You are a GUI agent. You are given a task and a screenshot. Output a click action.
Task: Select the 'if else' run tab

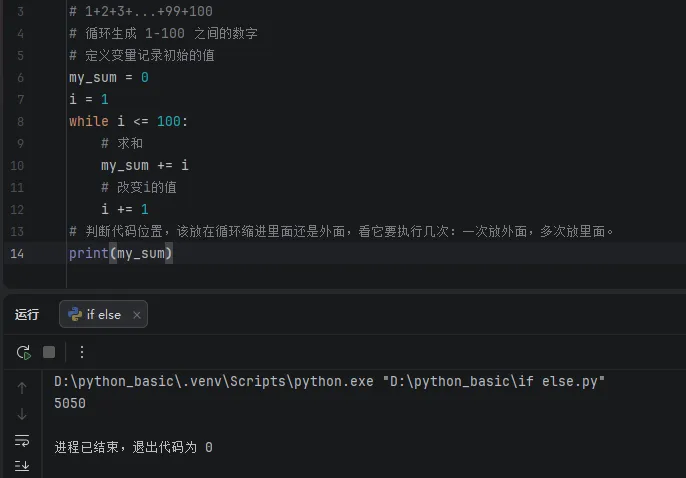click(103, 314)
